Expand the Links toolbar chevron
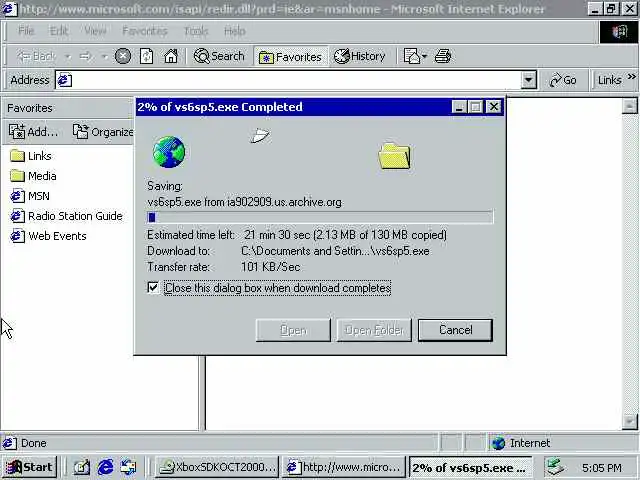Screen dimensions: 640x480 631,77
